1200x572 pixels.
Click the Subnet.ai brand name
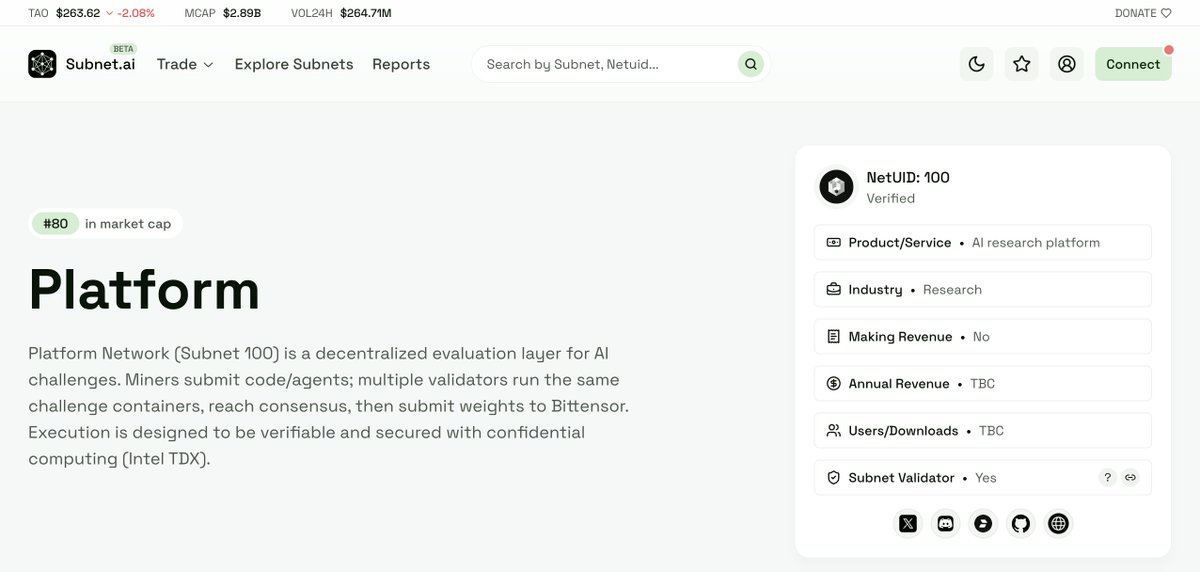100,64
